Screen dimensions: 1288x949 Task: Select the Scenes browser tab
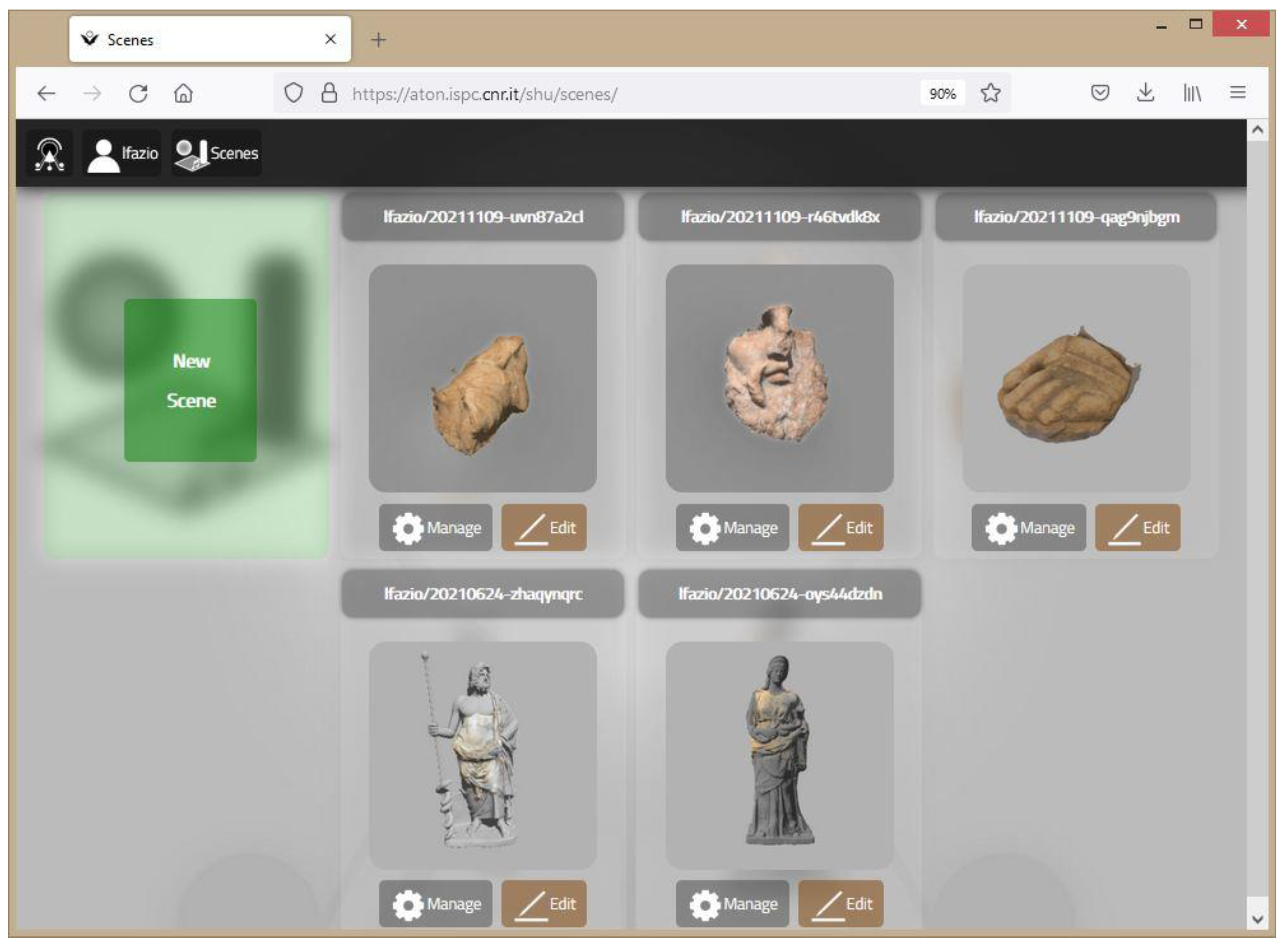[210, 40]
